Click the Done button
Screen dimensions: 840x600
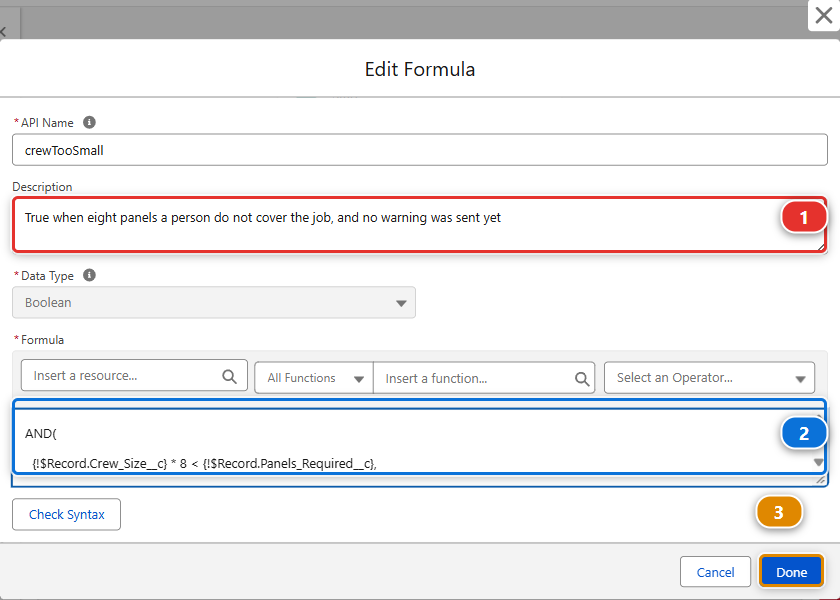tap(791, 572)
